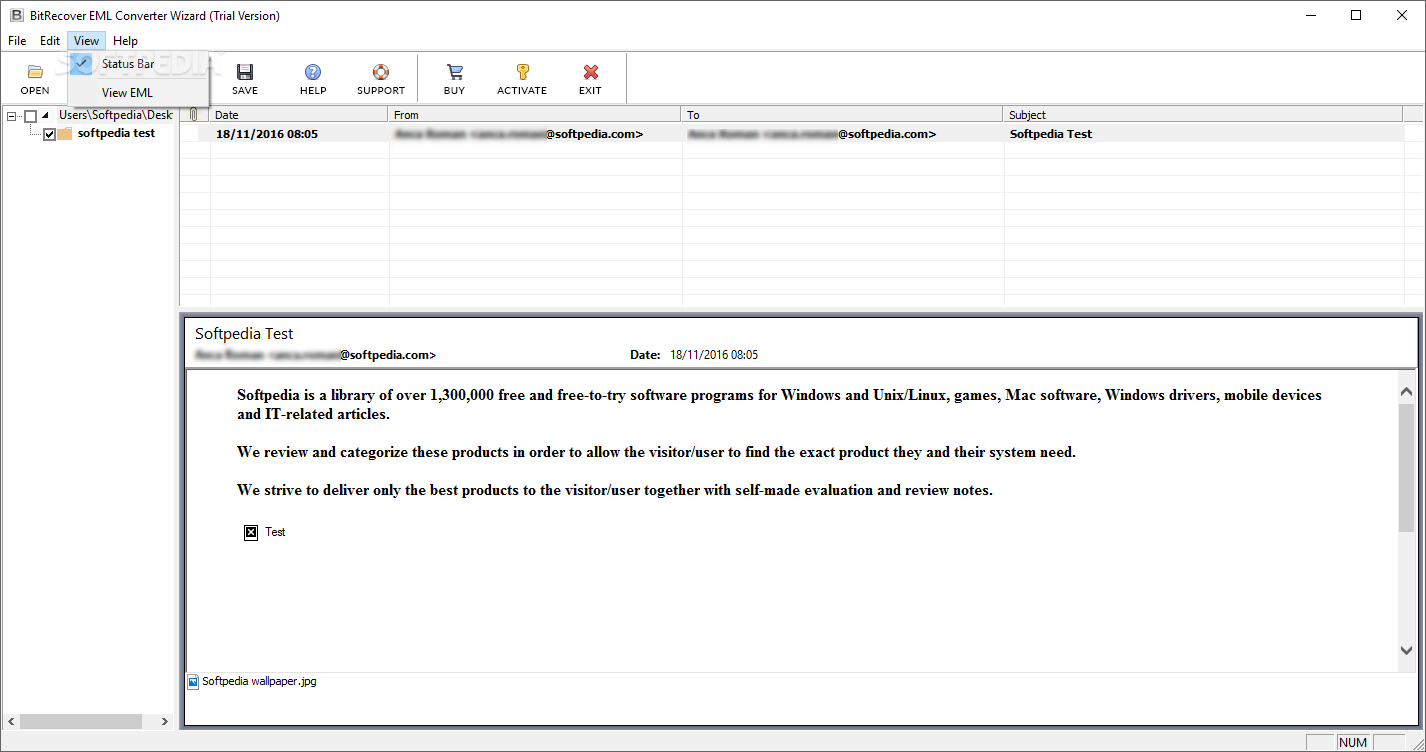Screen dimensions: 1426x752
Task: Toggle the Status Bar menu option
Action: coord(138,64)
